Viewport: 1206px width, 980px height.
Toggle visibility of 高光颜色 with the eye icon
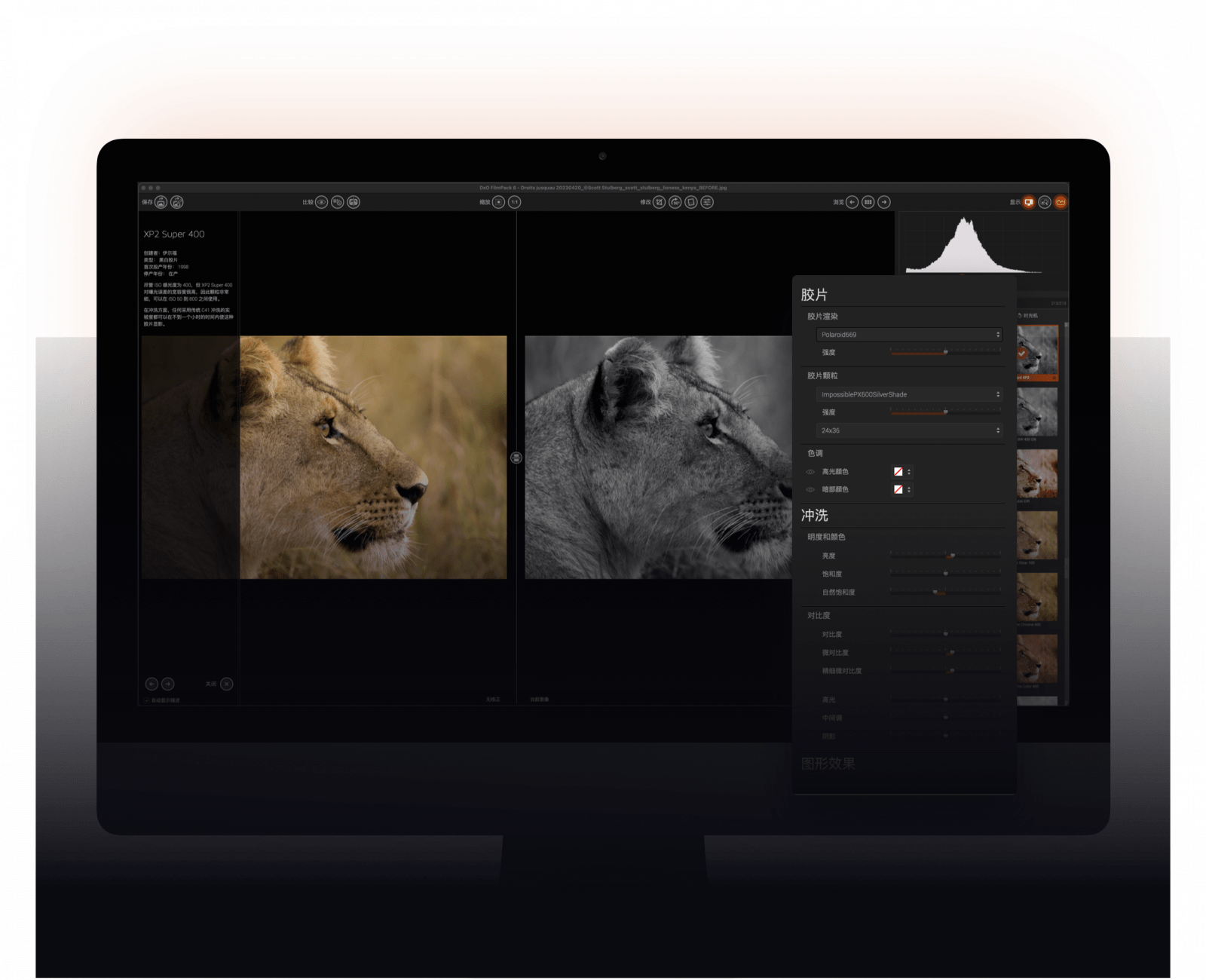coord(810,472)
